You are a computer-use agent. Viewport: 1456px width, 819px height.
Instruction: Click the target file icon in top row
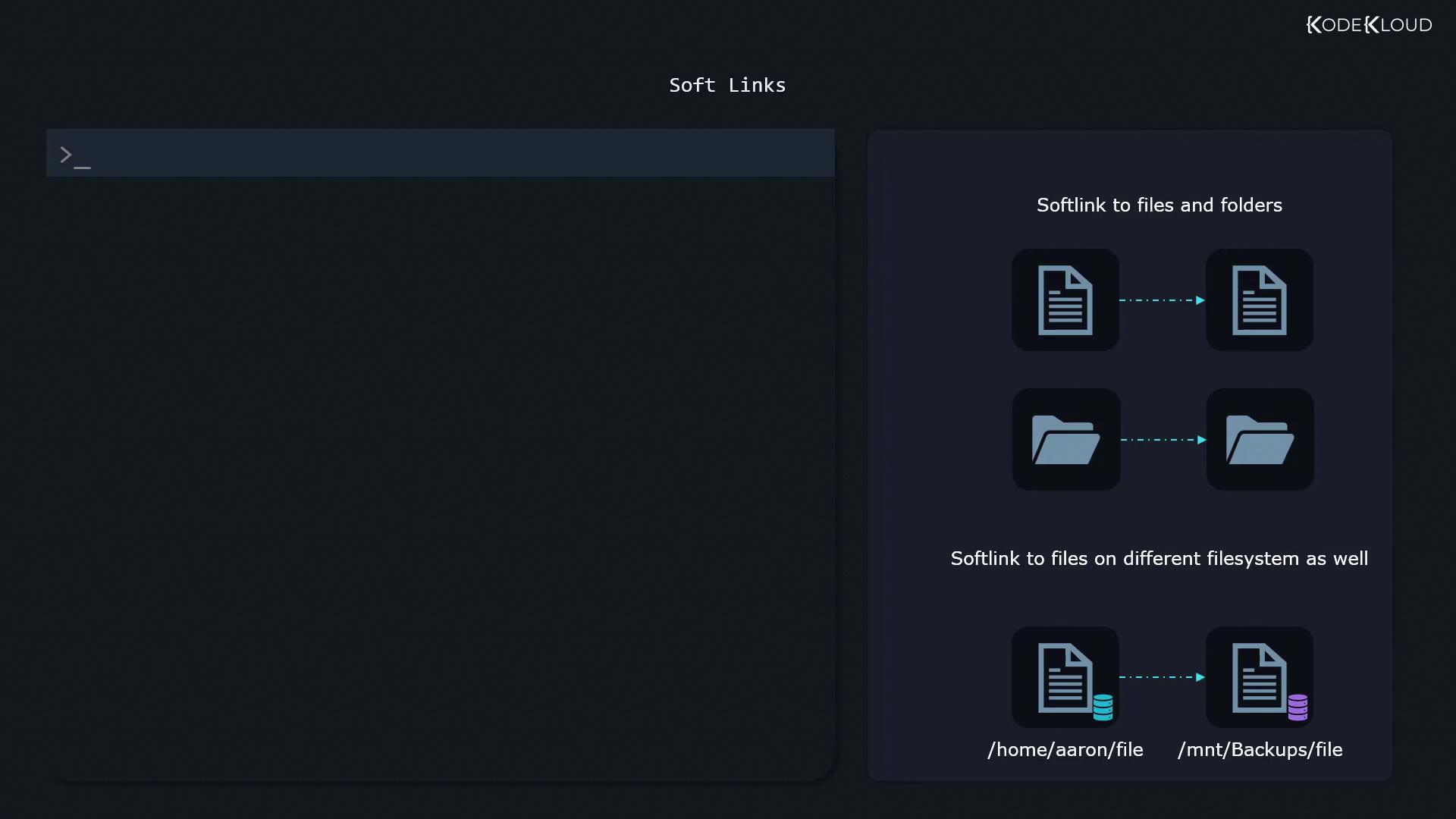click(1259, 300)
